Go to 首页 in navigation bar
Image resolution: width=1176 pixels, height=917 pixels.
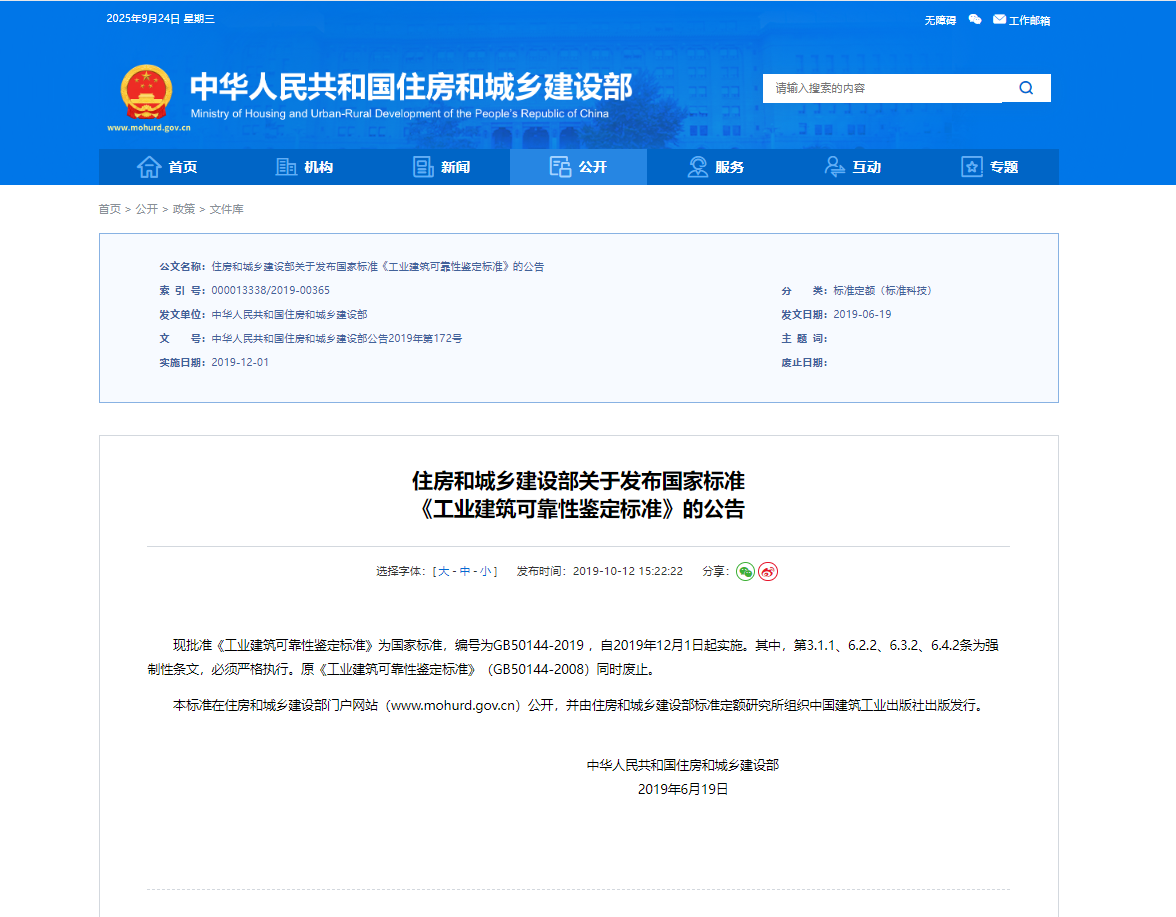tap(167, 167)
